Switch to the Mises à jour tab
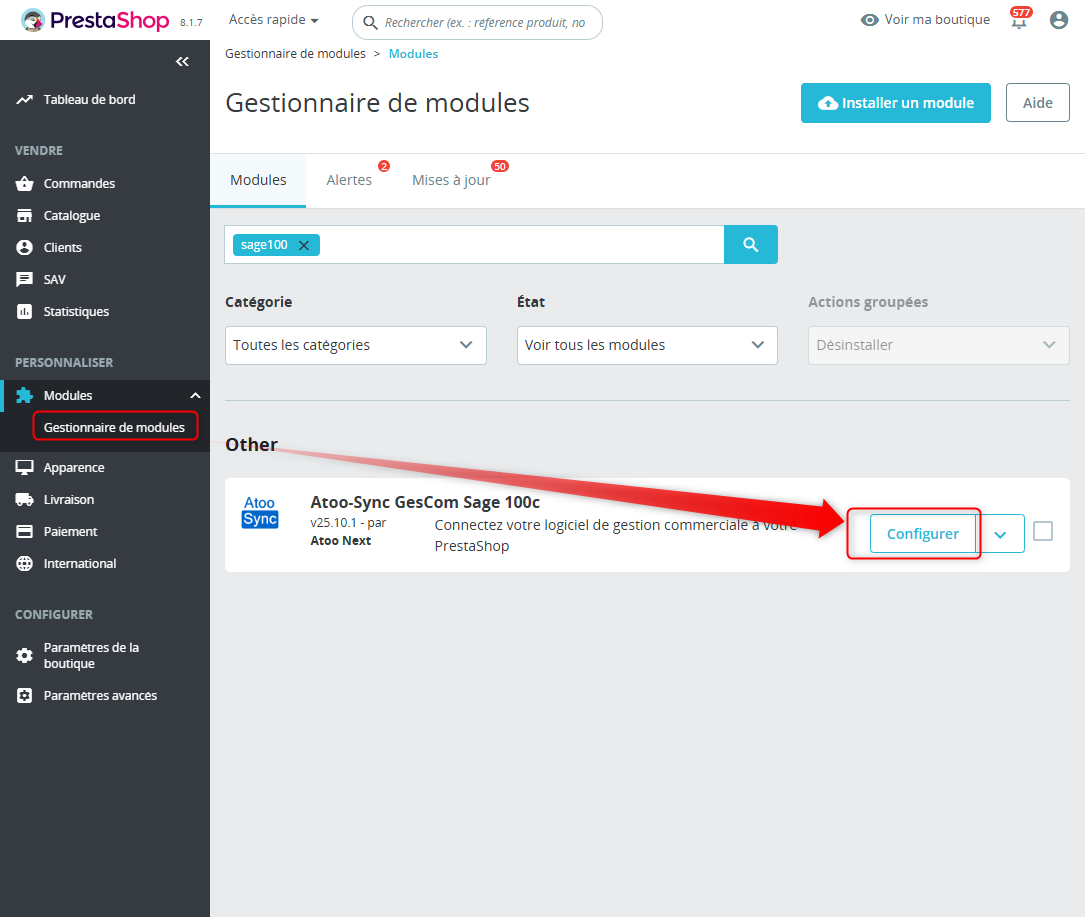This screenshot has height=917, width=1085. point(451,180)
